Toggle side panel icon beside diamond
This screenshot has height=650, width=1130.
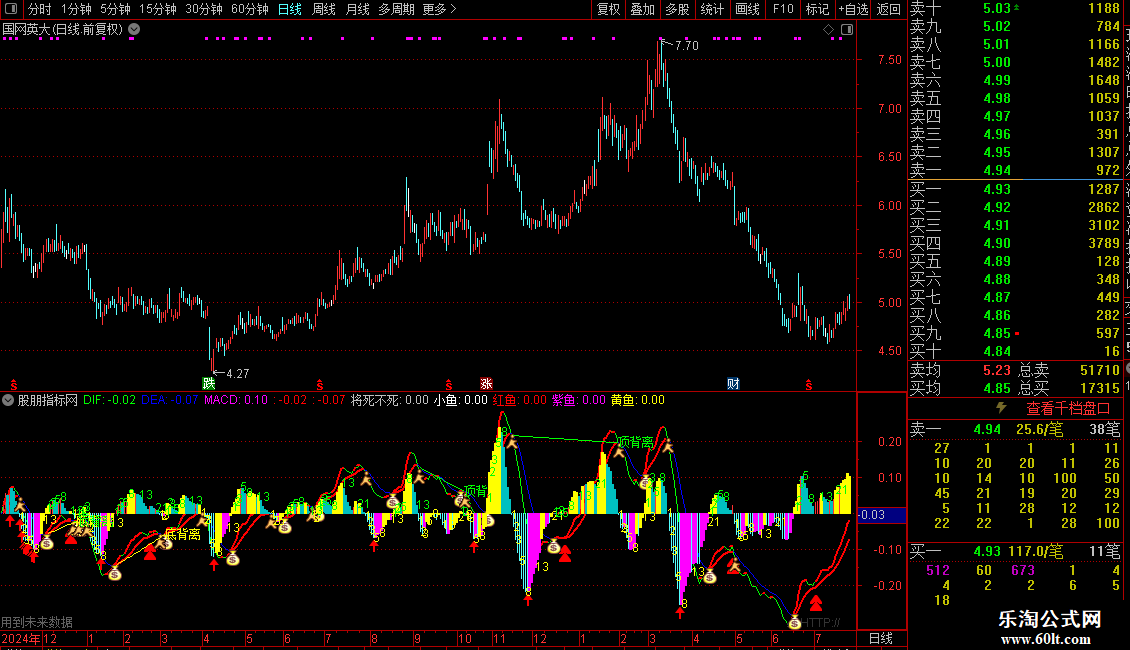tap(847, 30)
